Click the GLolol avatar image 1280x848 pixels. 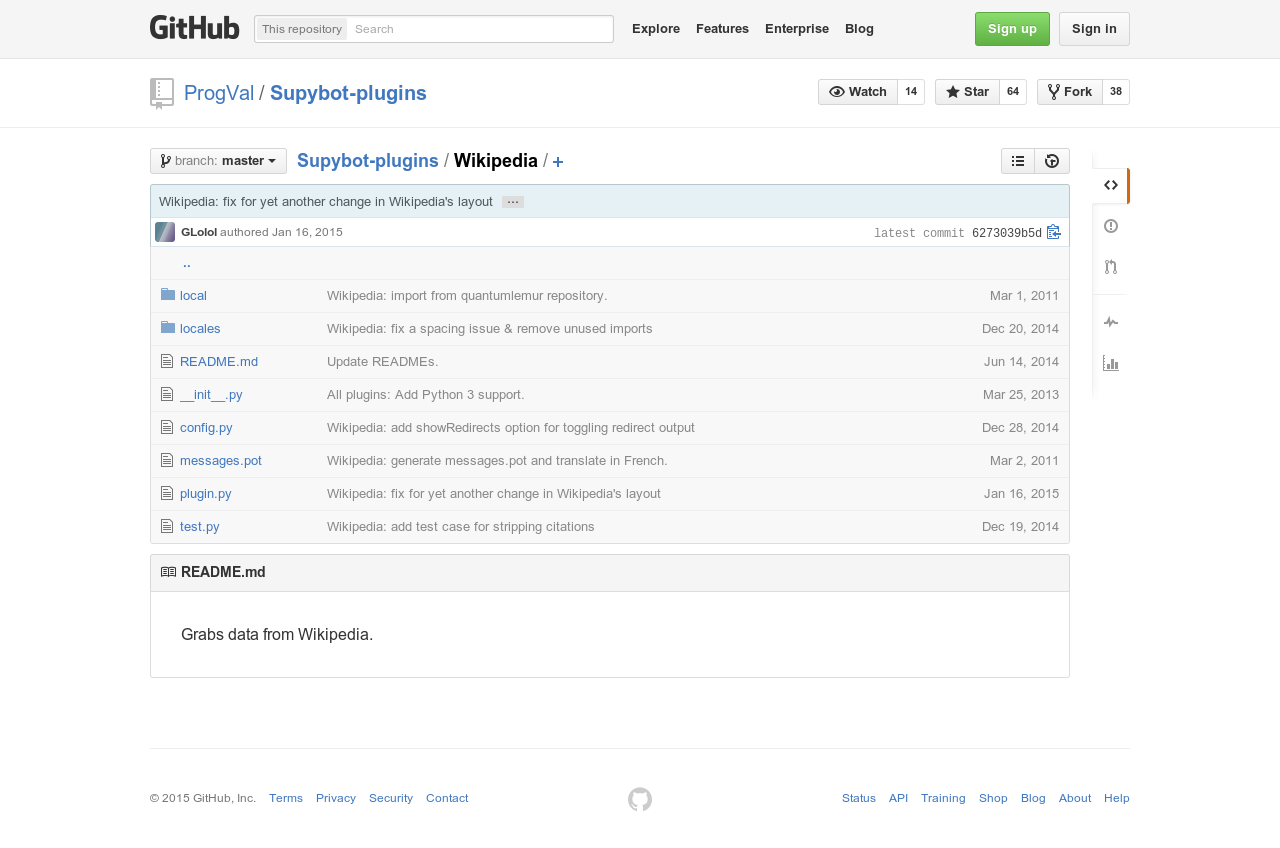[x=165, y=232]
